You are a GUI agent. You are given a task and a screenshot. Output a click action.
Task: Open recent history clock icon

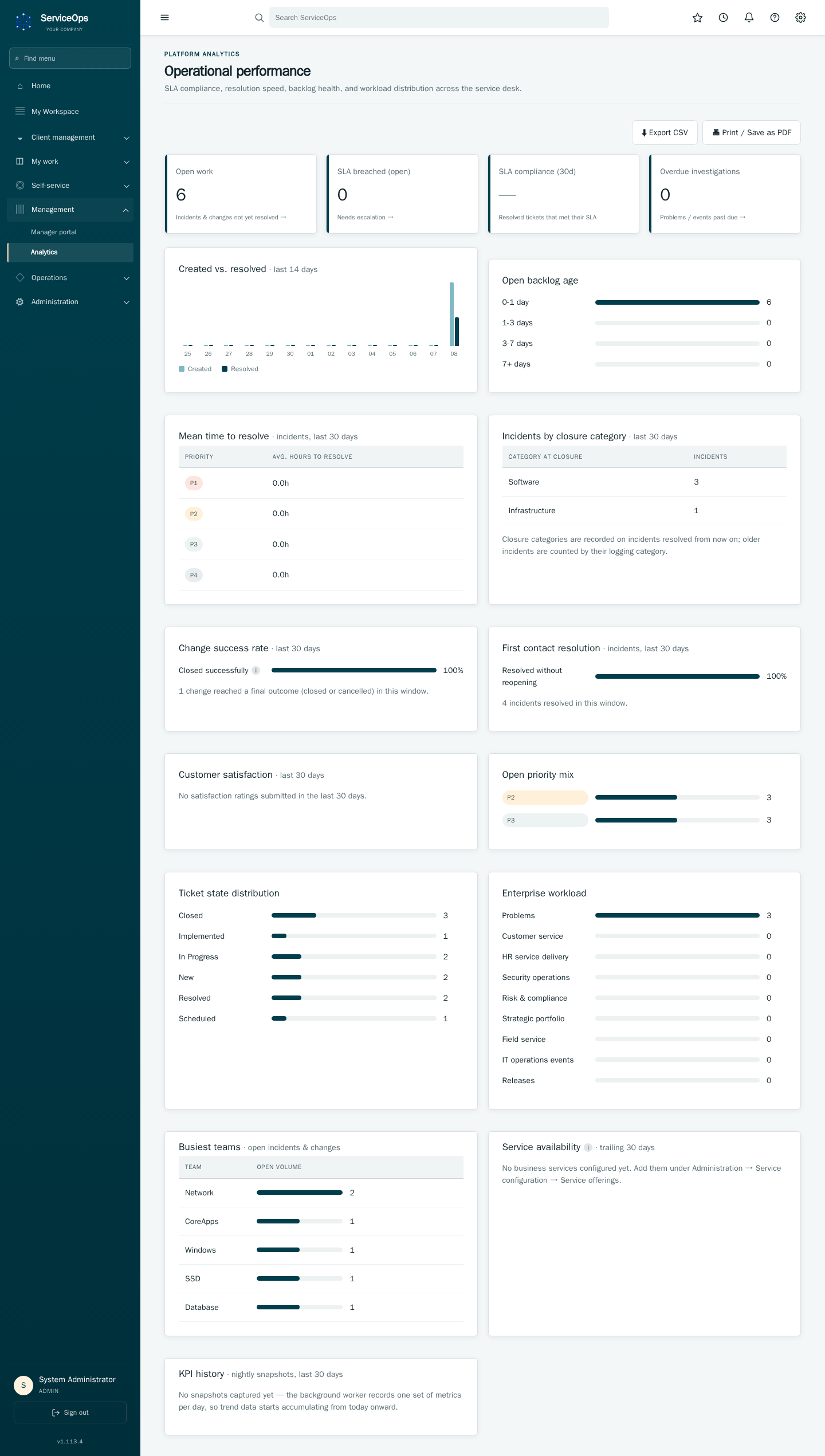[x=723, y=18]
